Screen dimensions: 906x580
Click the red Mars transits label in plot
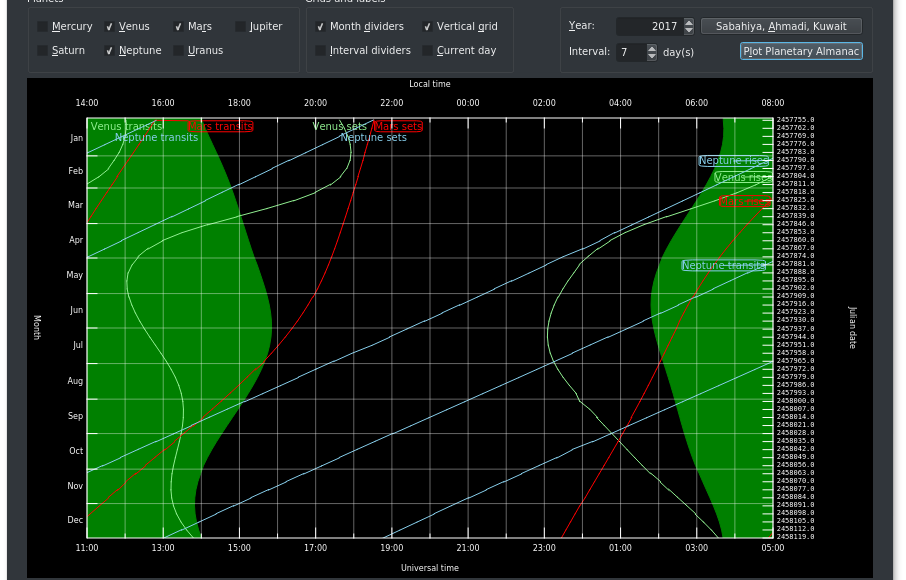click(x=220, y=126)
